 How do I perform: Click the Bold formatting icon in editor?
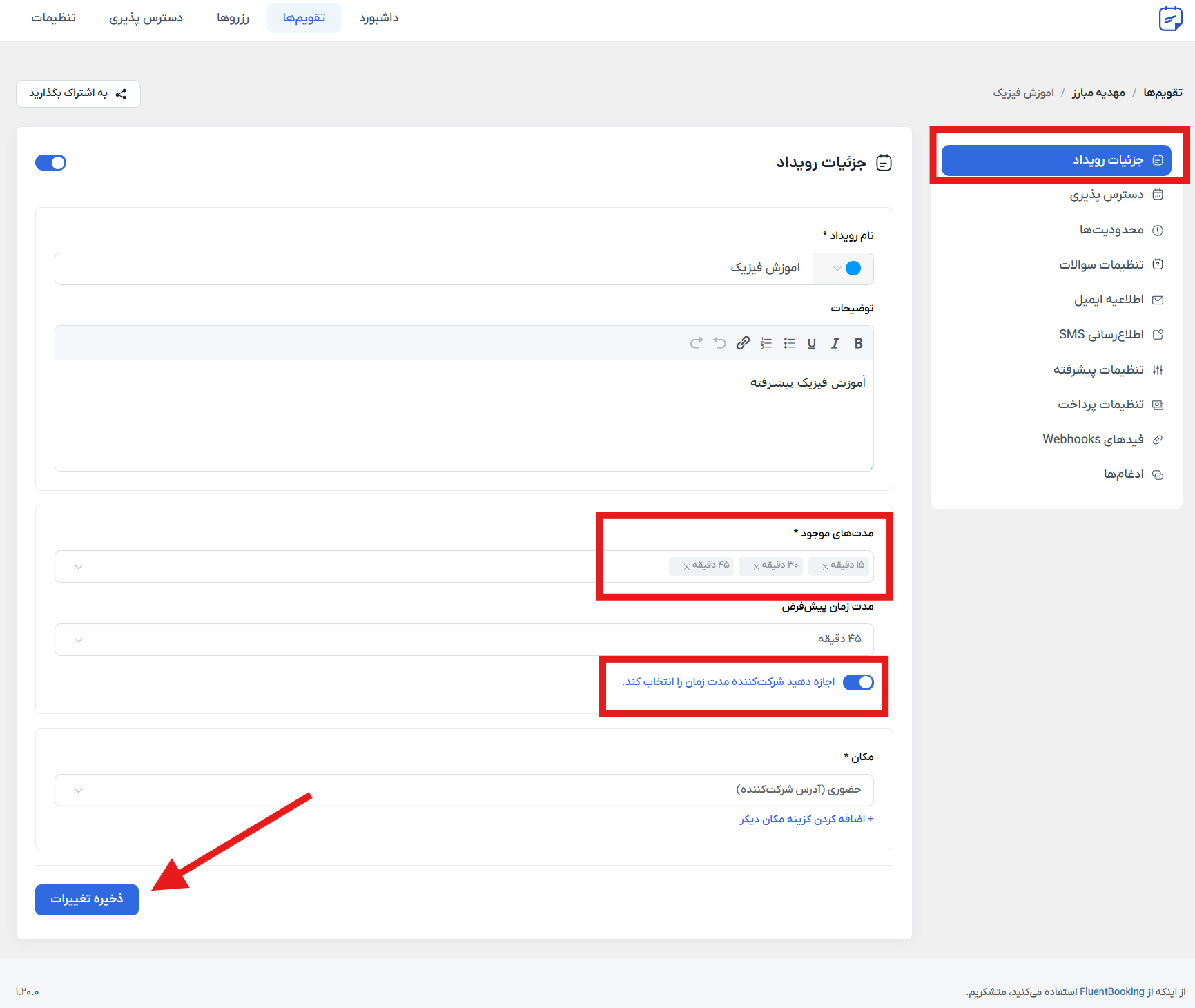(x=858, y=343)
